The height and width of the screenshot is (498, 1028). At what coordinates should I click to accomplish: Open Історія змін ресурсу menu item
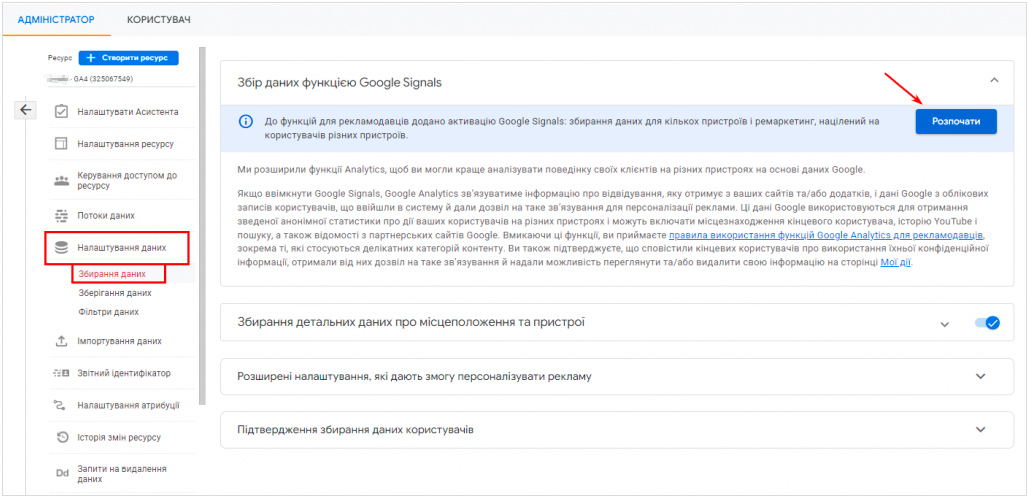pos(119,438)
